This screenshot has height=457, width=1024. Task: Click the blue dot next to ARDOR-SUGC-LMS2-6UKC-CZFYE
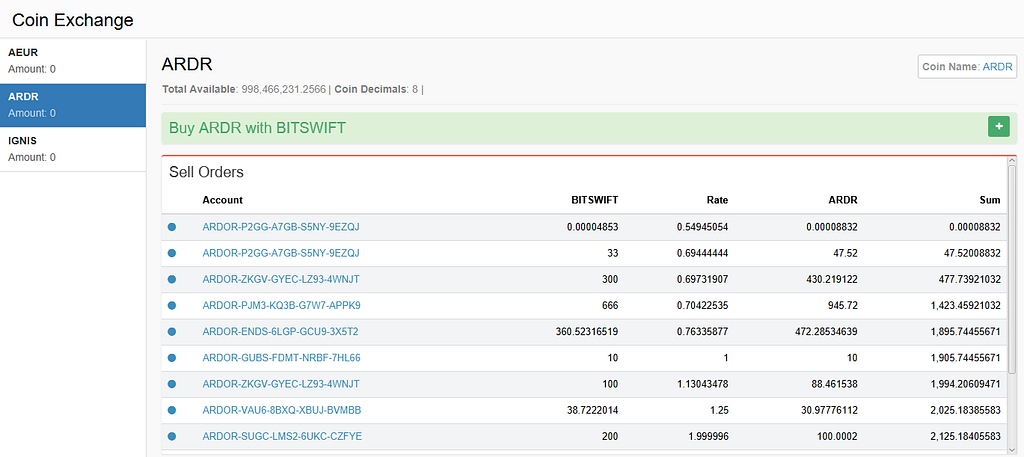172,436
